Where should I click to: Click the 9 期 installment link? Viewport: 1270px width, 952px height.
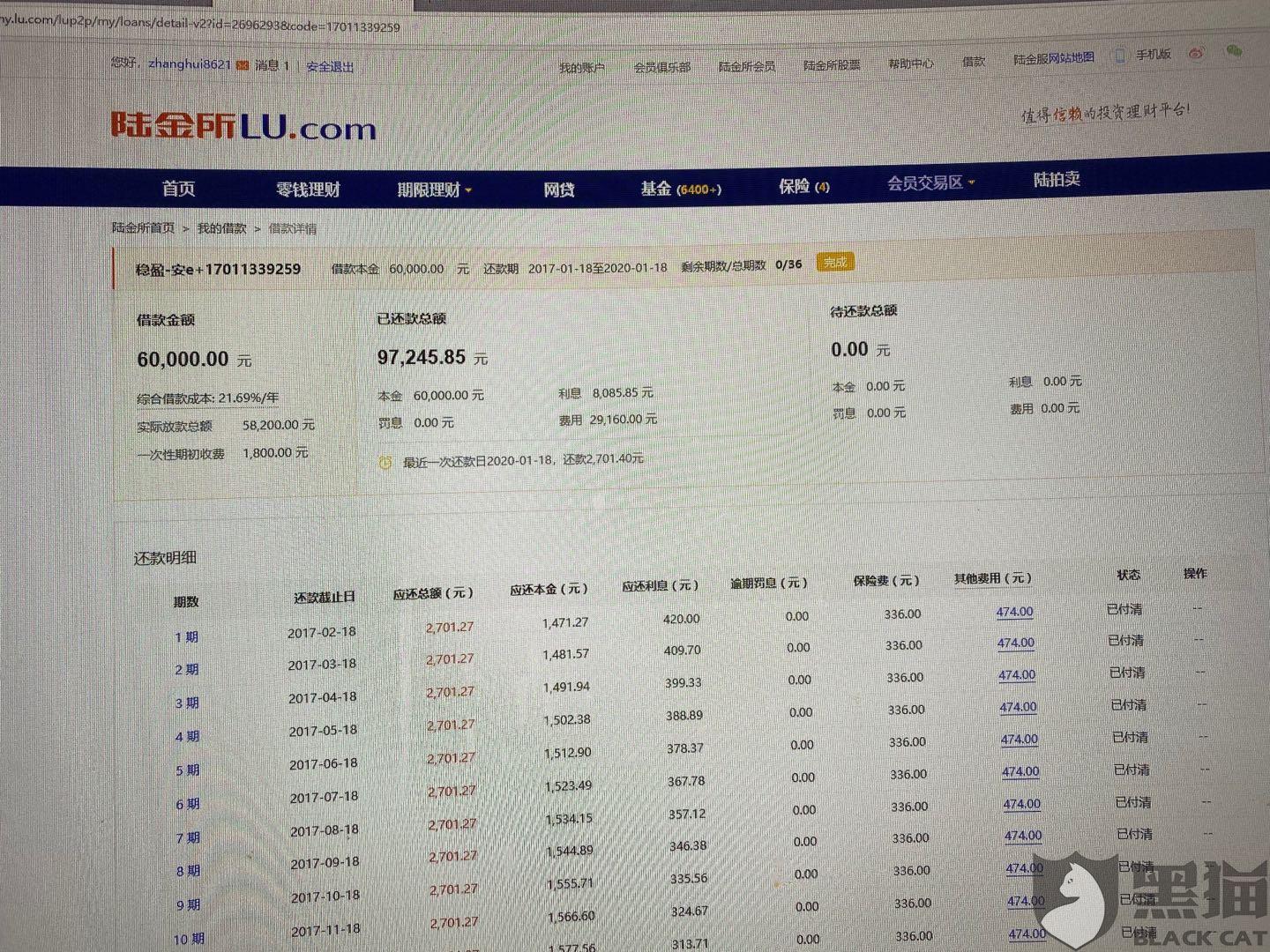(188, 905)
